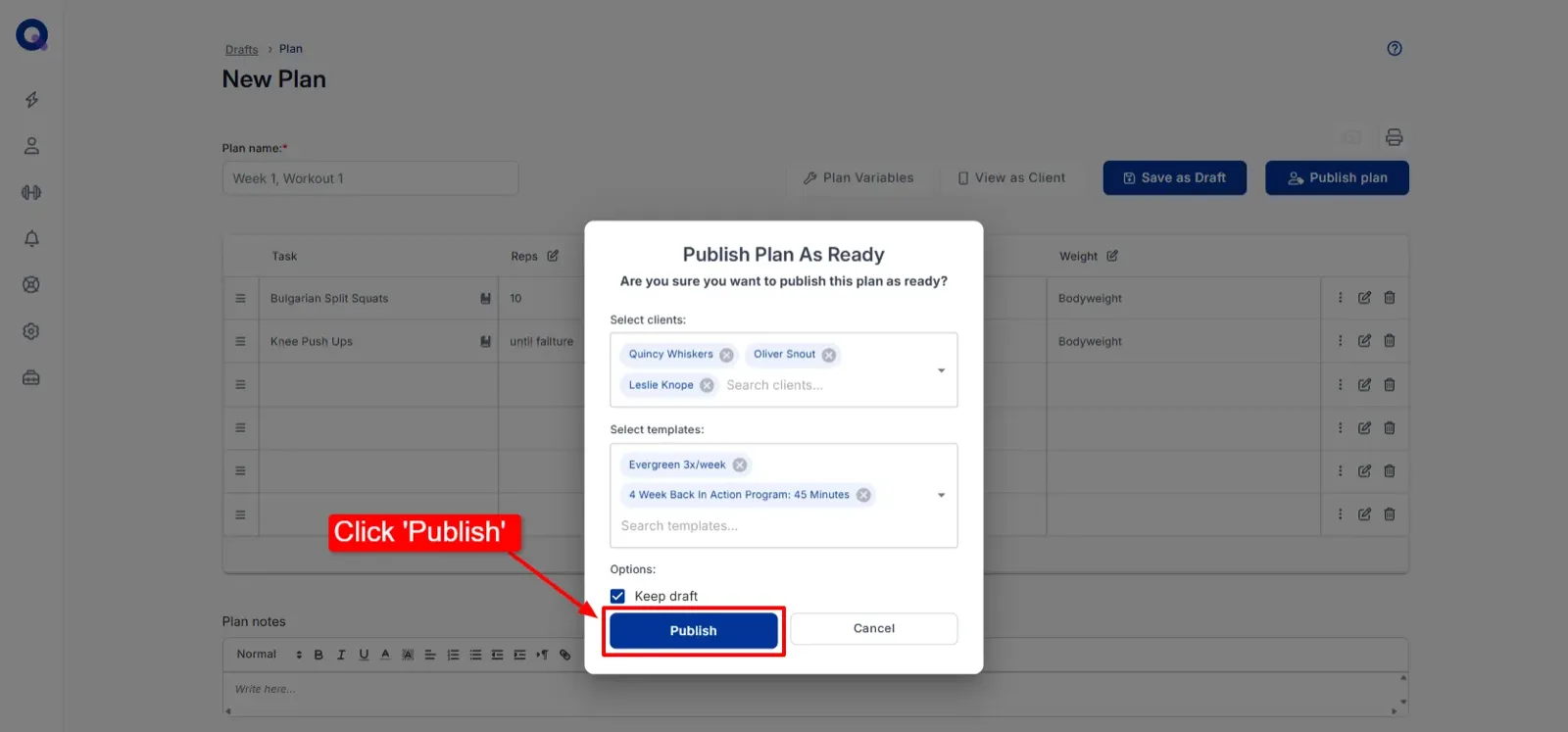Increase indent in plan notes
1568x732 pixels.
coord(519,655)
